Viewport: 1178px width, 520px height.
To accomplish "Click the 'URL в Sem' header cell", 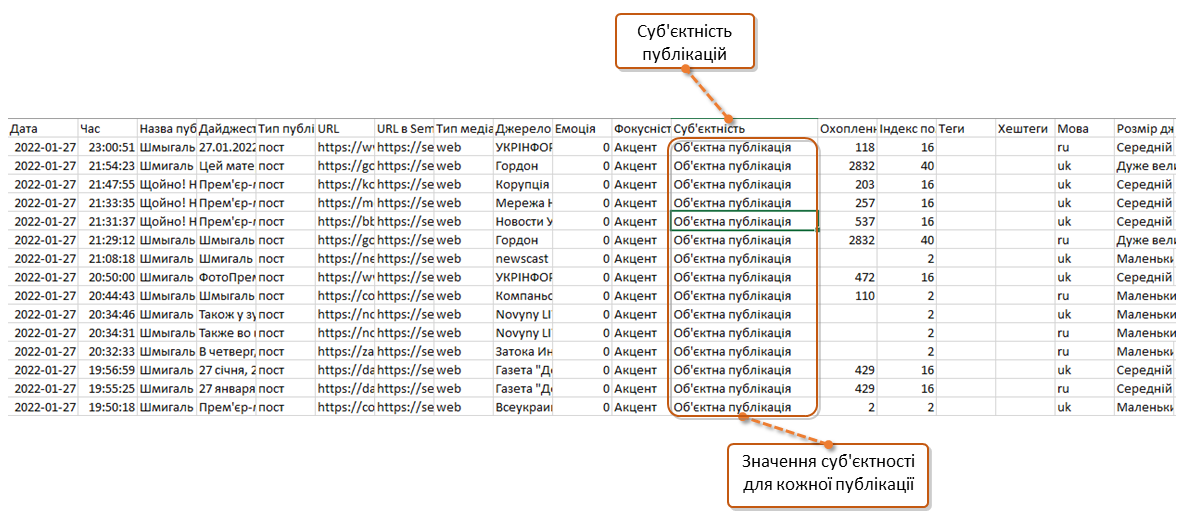I will [405, 128].
